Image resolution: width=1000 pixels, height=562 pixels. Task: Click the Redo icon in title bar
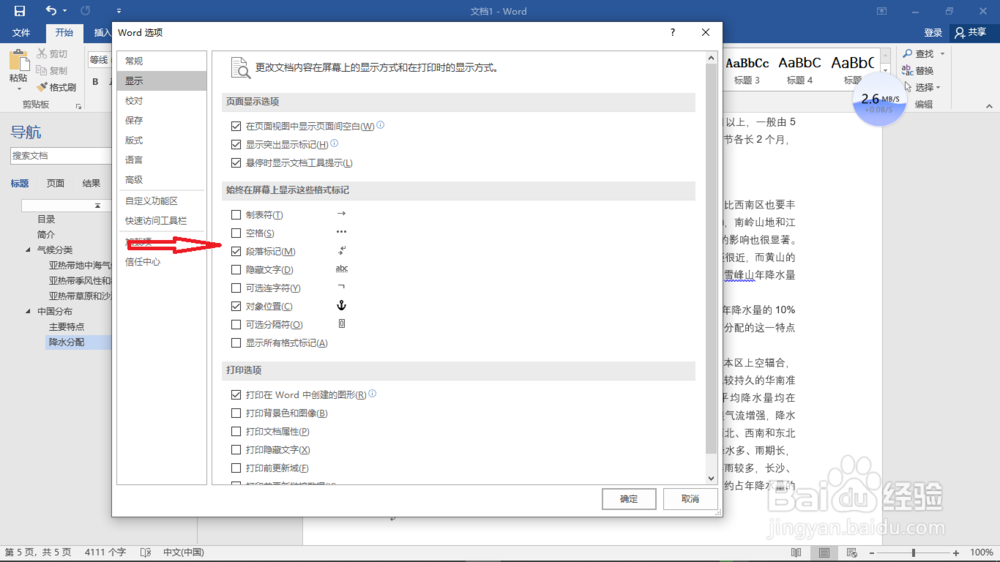coord(85,11)
